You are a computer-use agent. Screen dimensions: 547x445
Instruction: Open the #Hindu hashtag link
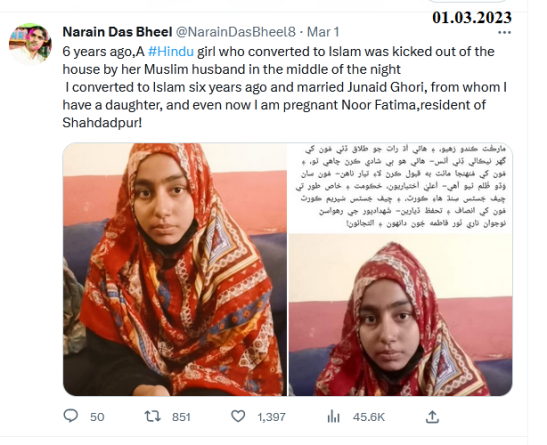click(171, 52)
